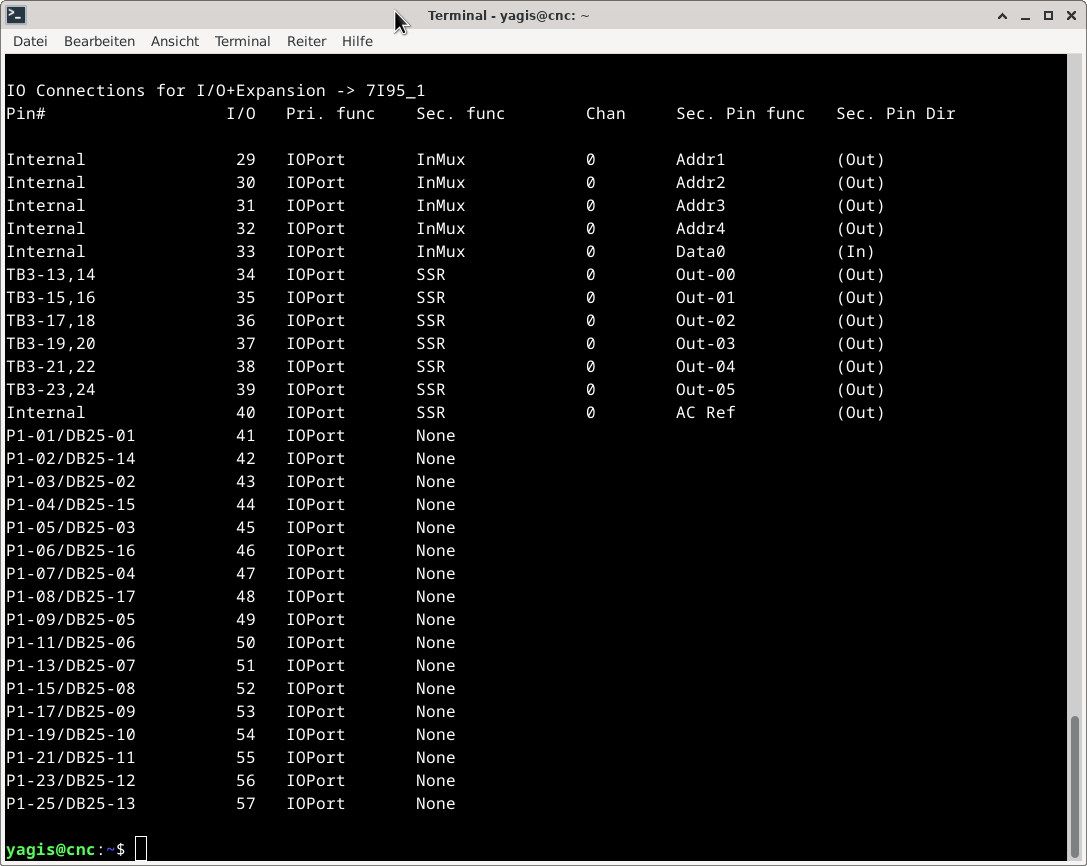The image size is (1087, 866).
Task: Click the 'Sec. Pin Dir' header
Action: pyautogui.click(x=896, y=114)
